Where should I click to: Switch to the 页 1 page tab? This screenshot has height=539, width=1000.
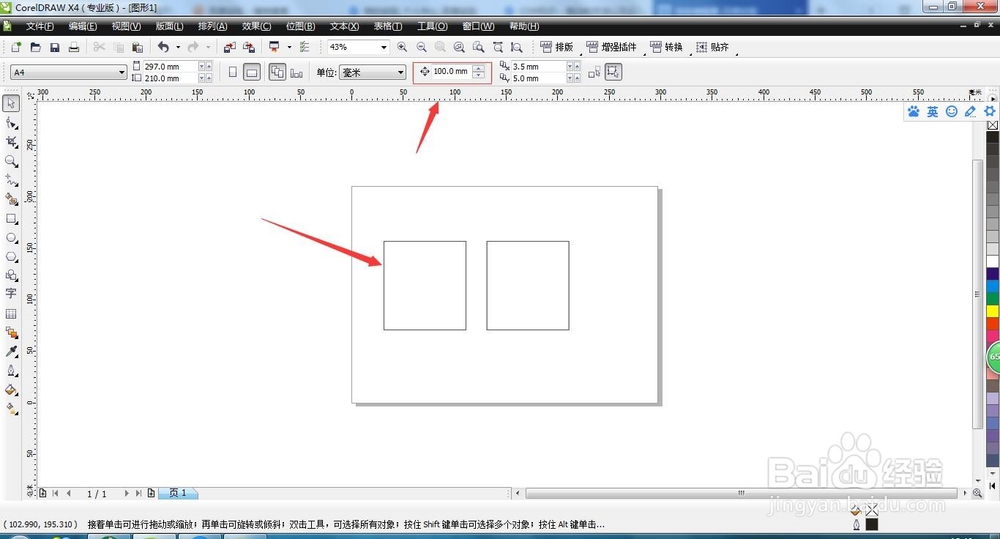(x=178, y=493)
